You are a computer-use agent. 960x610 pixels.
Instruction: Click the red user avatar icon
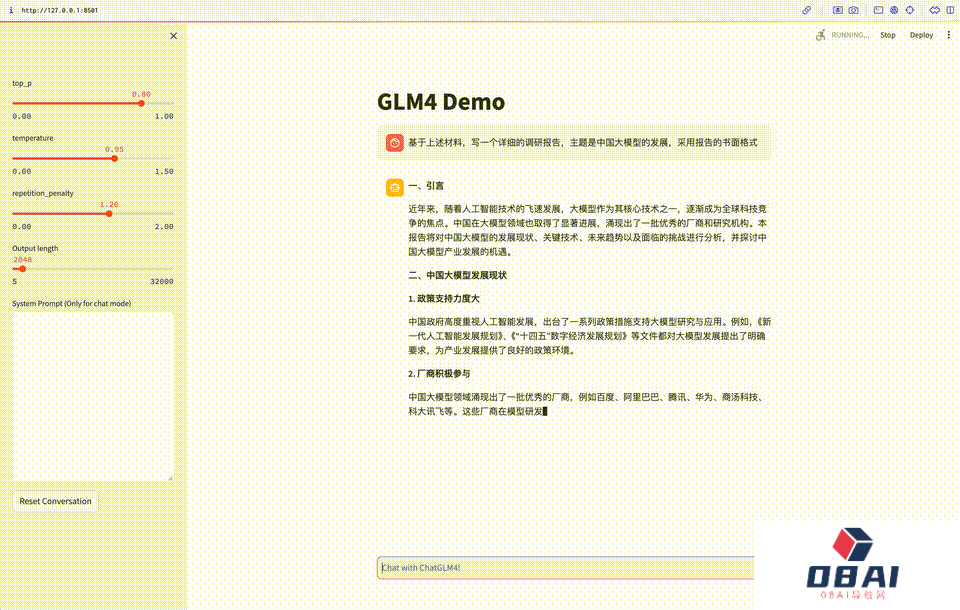pyautogui.click(x=395, y=143)
